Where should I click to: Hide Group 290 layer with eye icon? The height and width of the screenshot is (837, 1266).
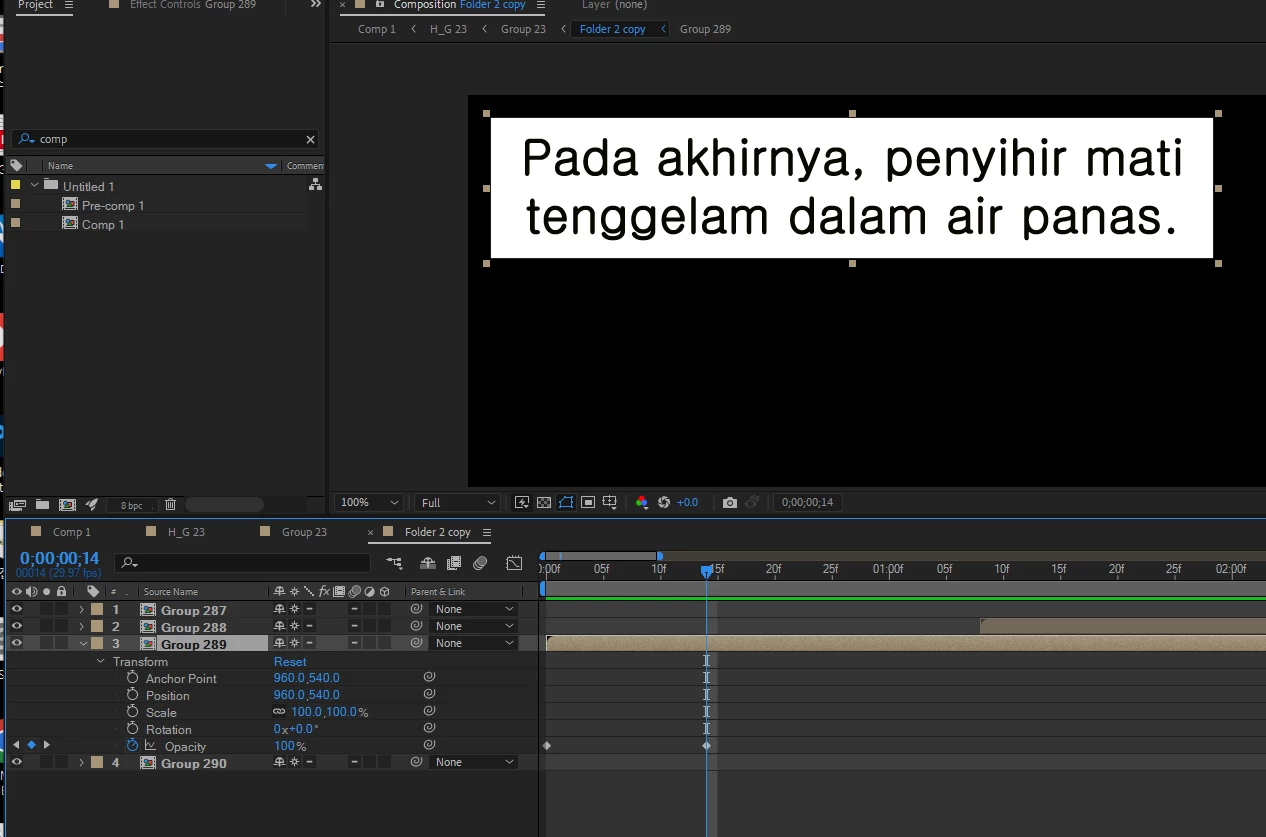16,762
